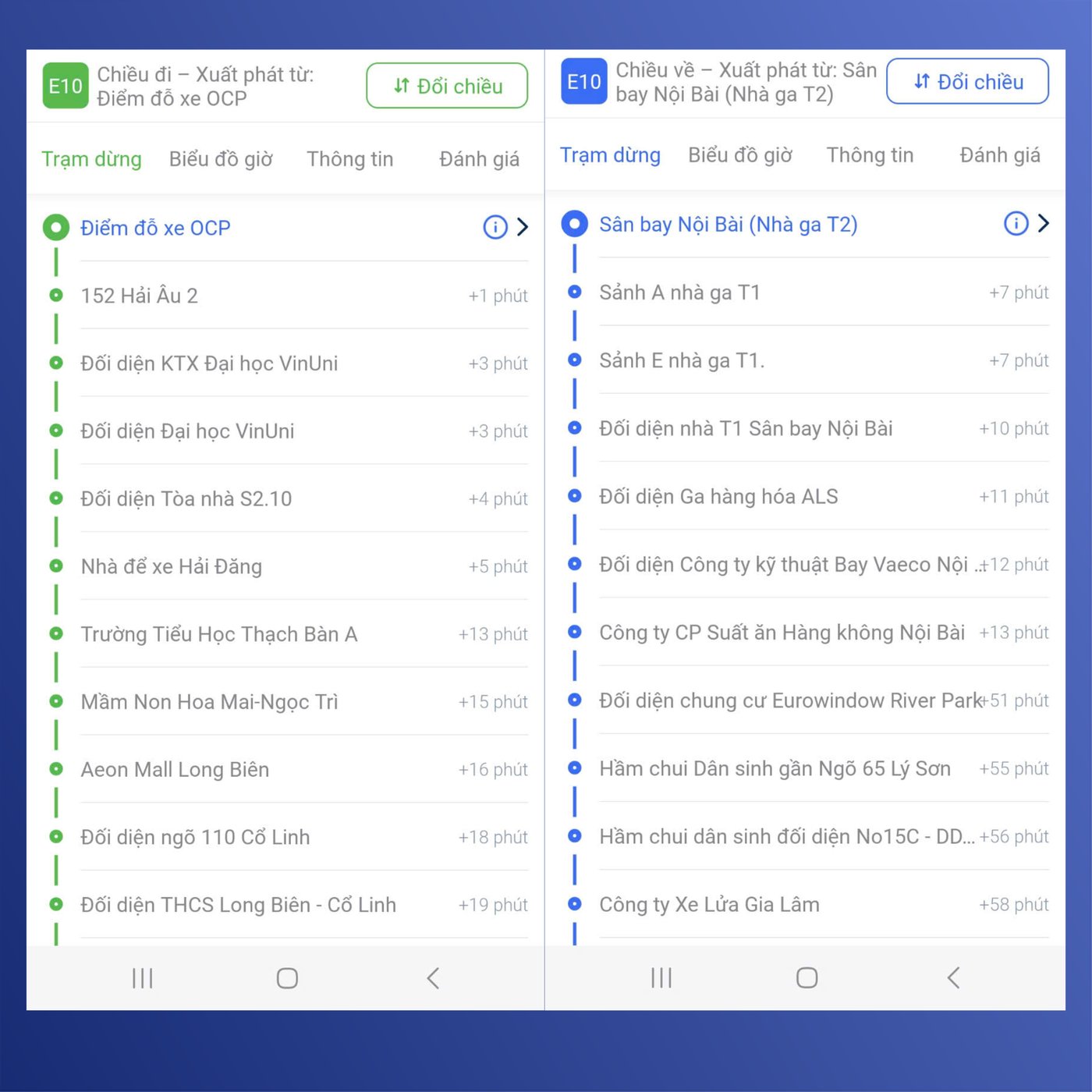Screen dimensions: 1092x1092
Task: Open Đánh giá tab on outbound route
Action: click(479, 159)
